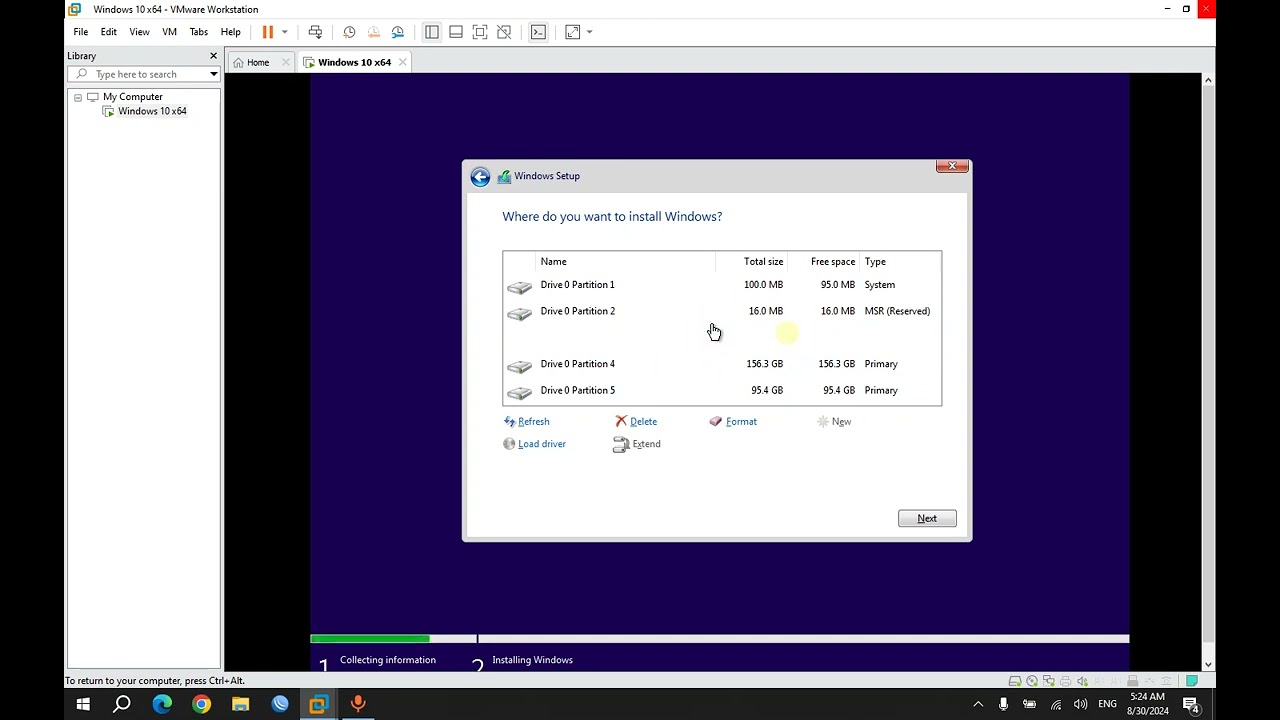Select Drive 0 Partition 2

click(722, 311)
